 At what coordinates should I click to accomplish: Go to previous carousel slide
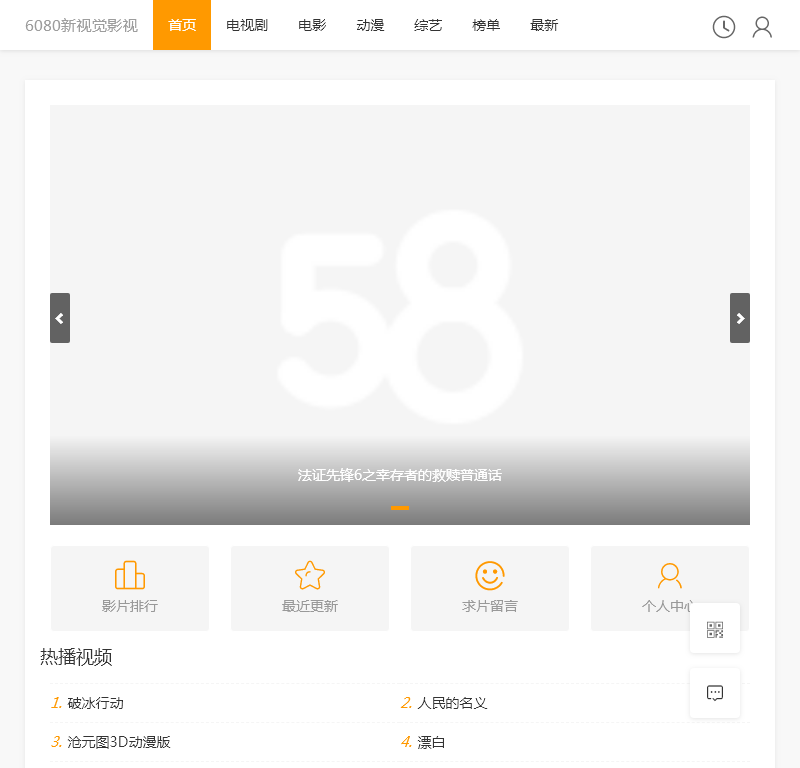60,318
